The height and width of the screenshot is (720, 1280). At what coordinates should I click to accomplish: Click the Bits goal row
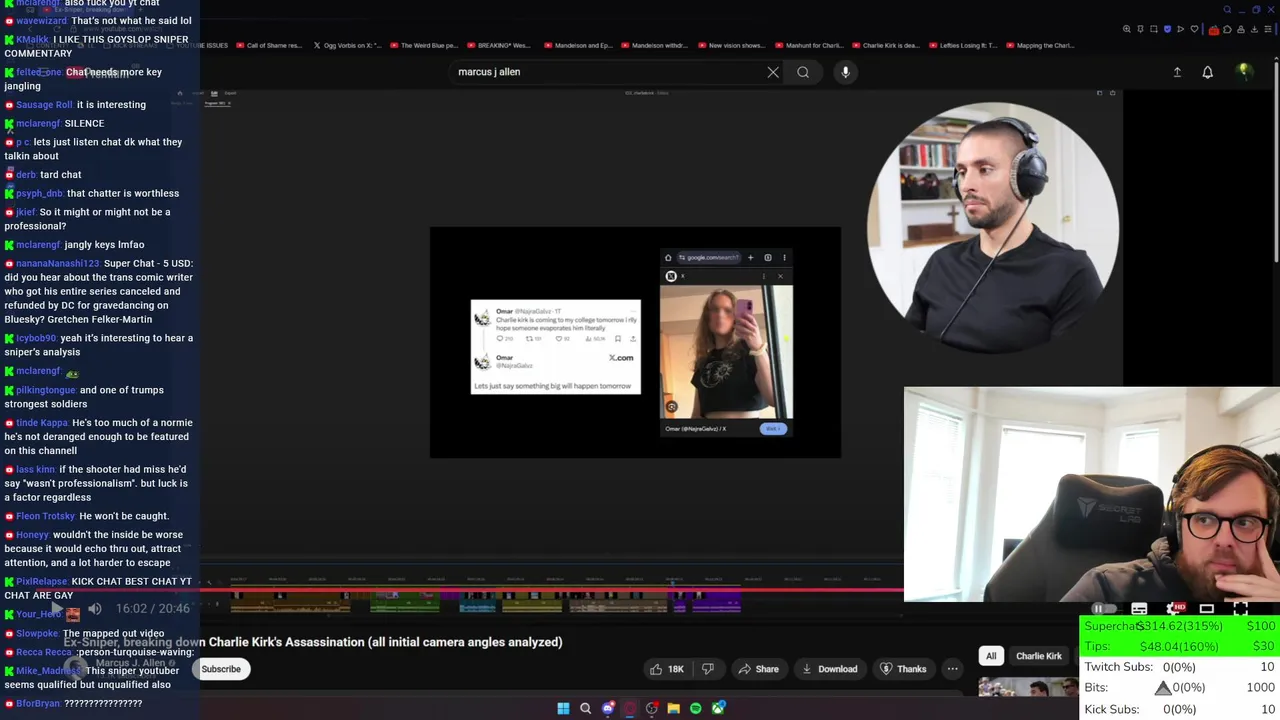tap(1180, 687)
